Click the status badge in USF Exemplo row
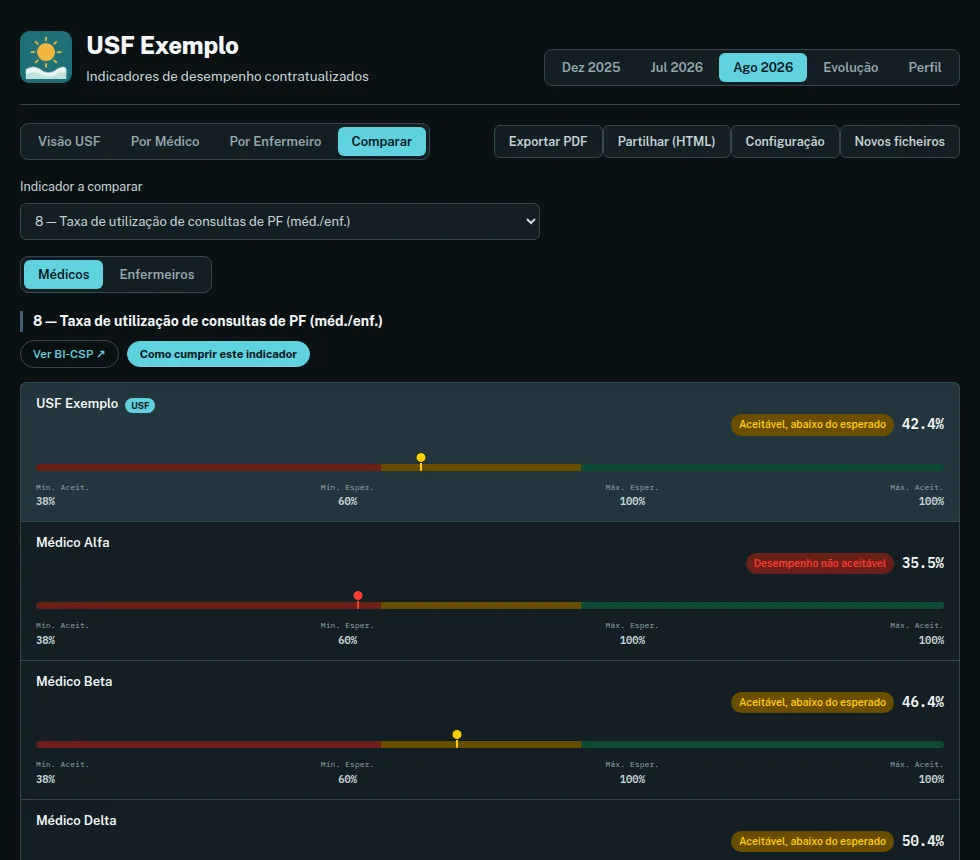The height and width of the screenshot is (860, 980). point(812,424)
